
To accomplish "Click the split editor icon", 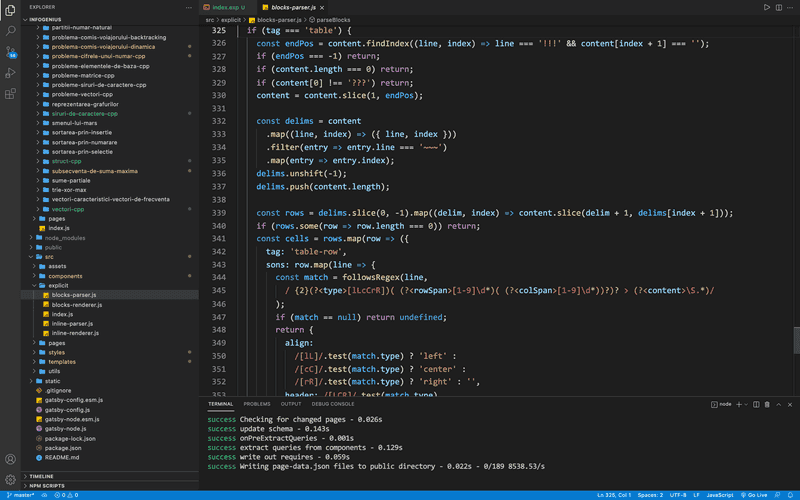I will point(779,7).
